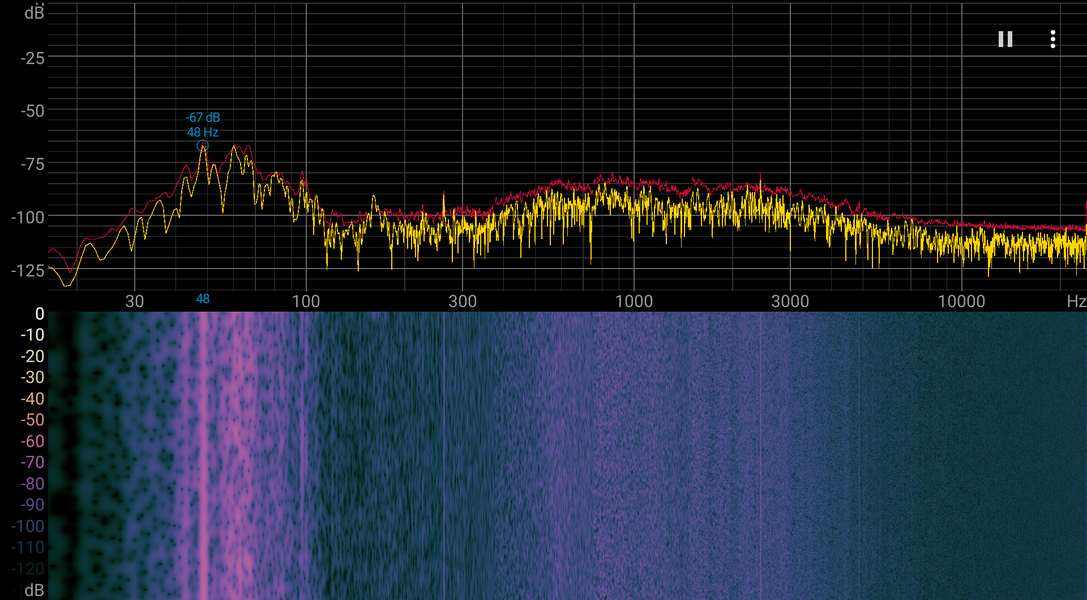
Task: Click the '-60' spectrogram scale label
Action: tap(32, 441)
